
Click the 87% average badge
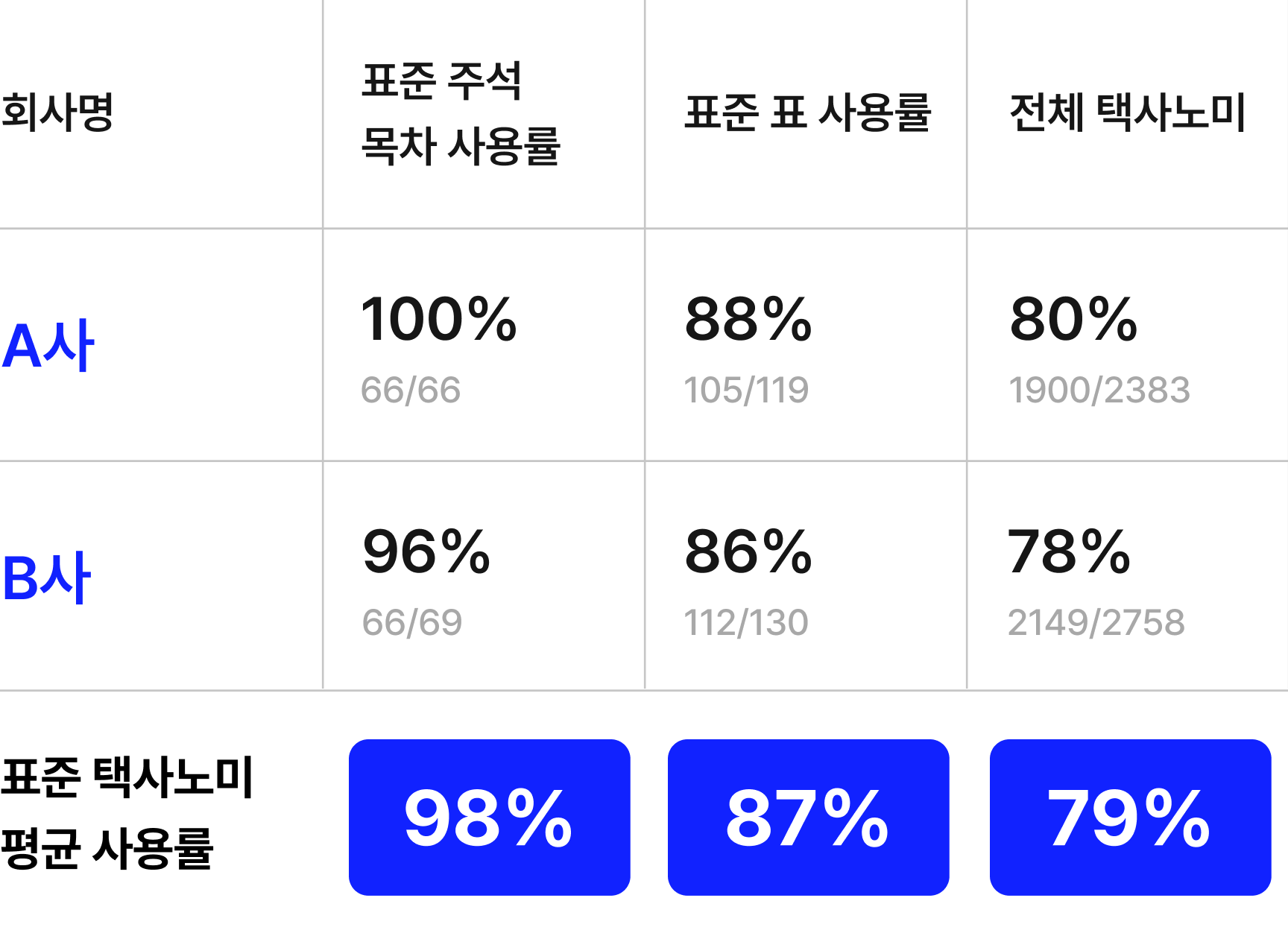tap(808, 817)
